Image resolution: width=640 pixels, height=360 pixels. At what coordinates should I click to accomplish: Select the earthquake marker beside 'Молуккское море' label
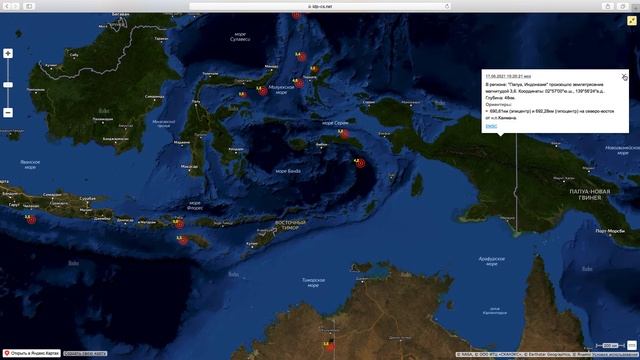pos(263,91)
